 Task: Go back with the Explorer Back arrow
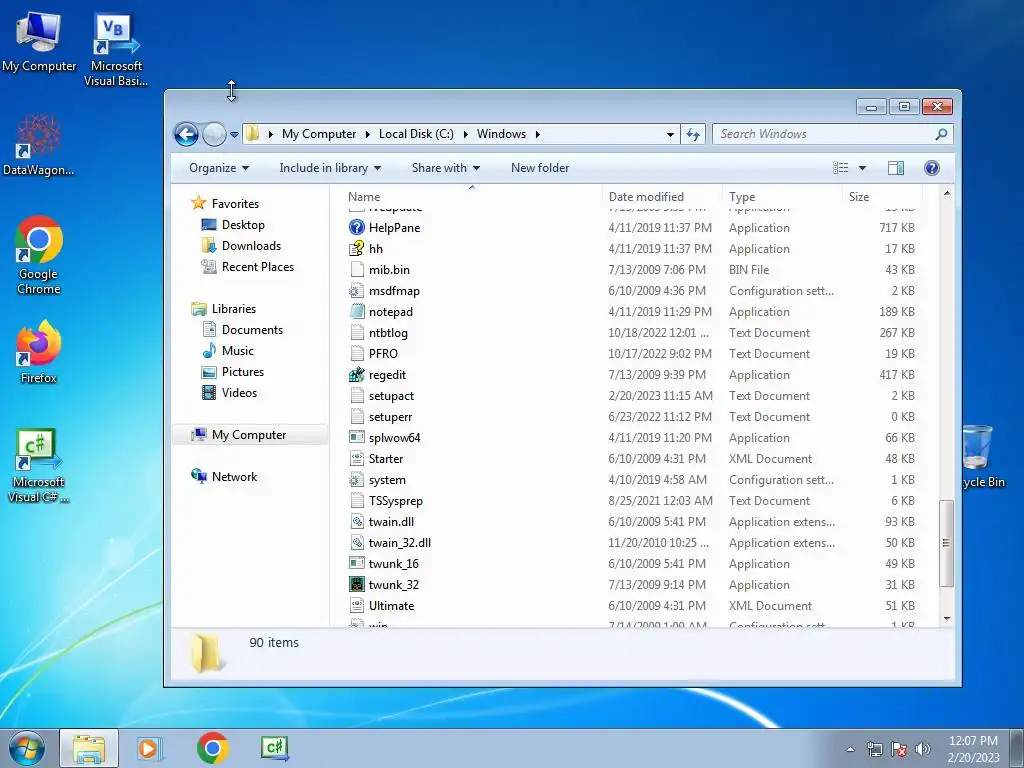point(187,135)
